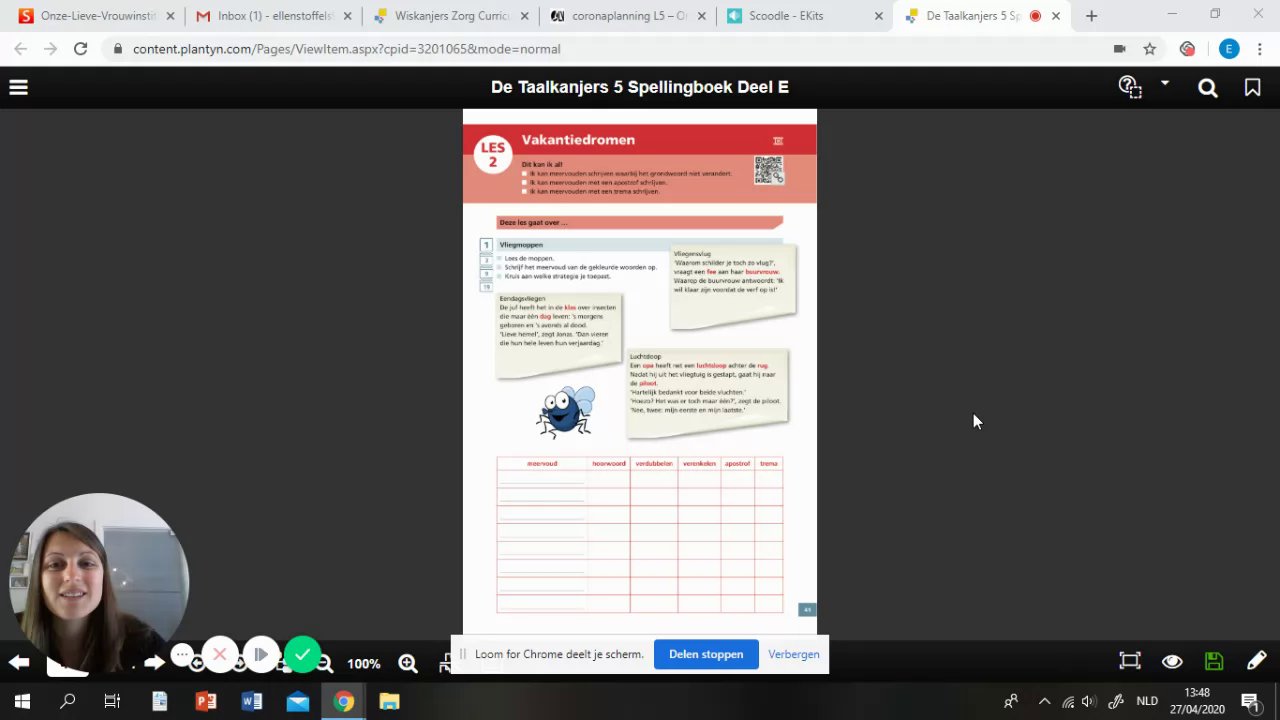Reload the page with the refresh button

[x=81, y=49]
